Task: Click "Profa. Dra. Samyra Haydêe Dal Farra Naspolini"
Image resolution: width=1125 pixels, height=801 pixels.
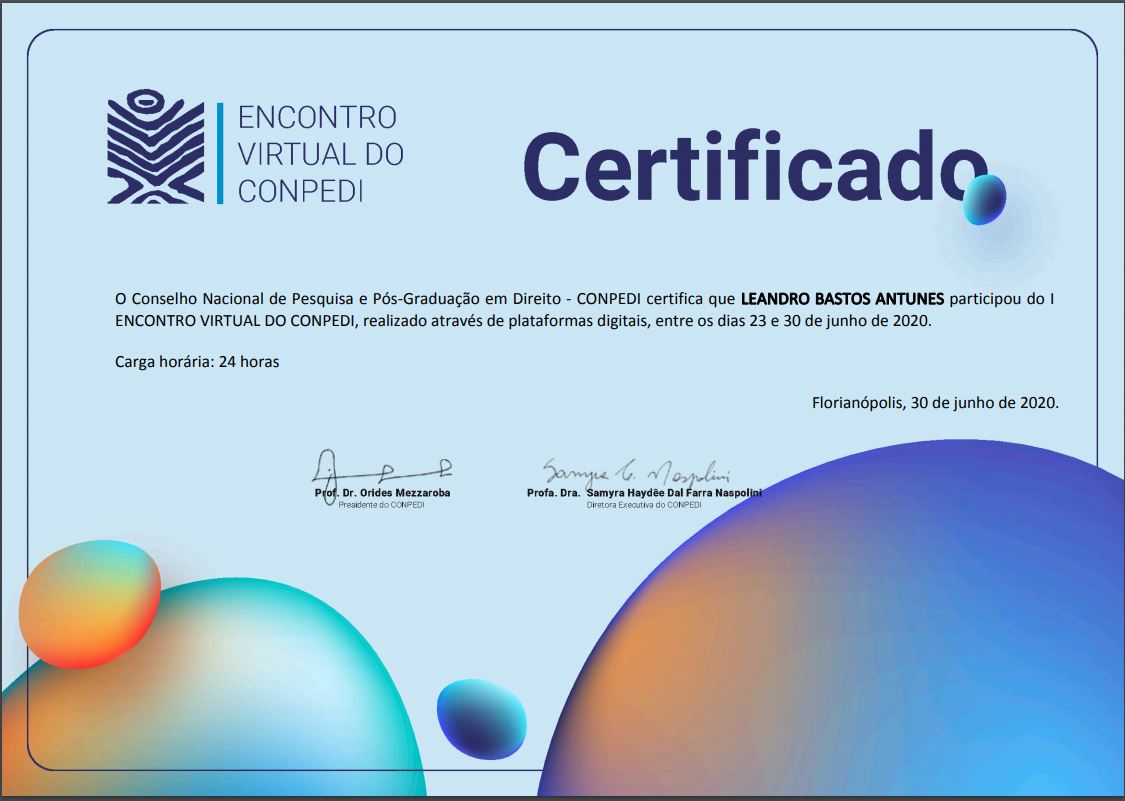Action: [x=644, y=493]
